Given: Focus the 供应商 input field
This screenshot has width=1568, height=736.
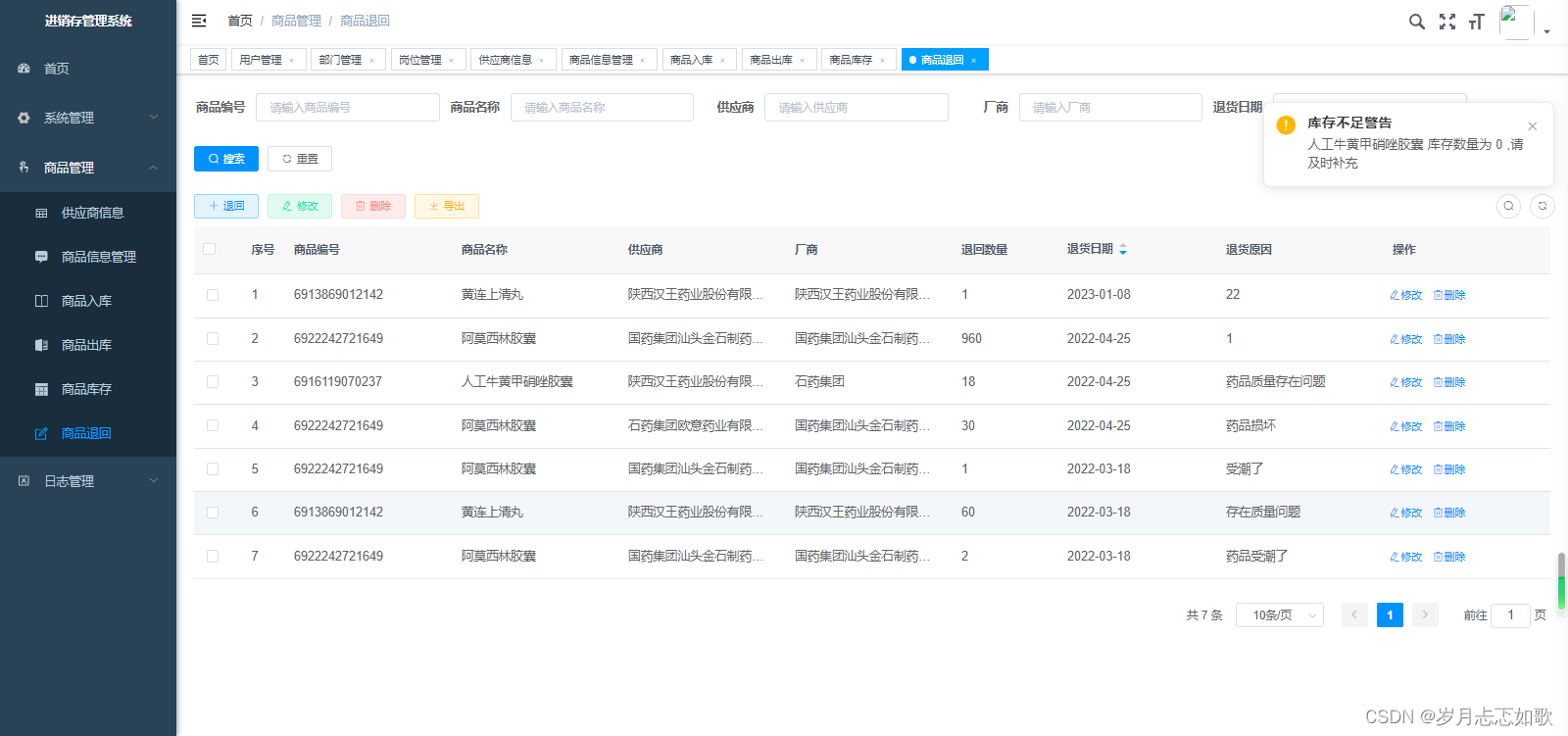Looking at the screenshot, I should point(857,108).
